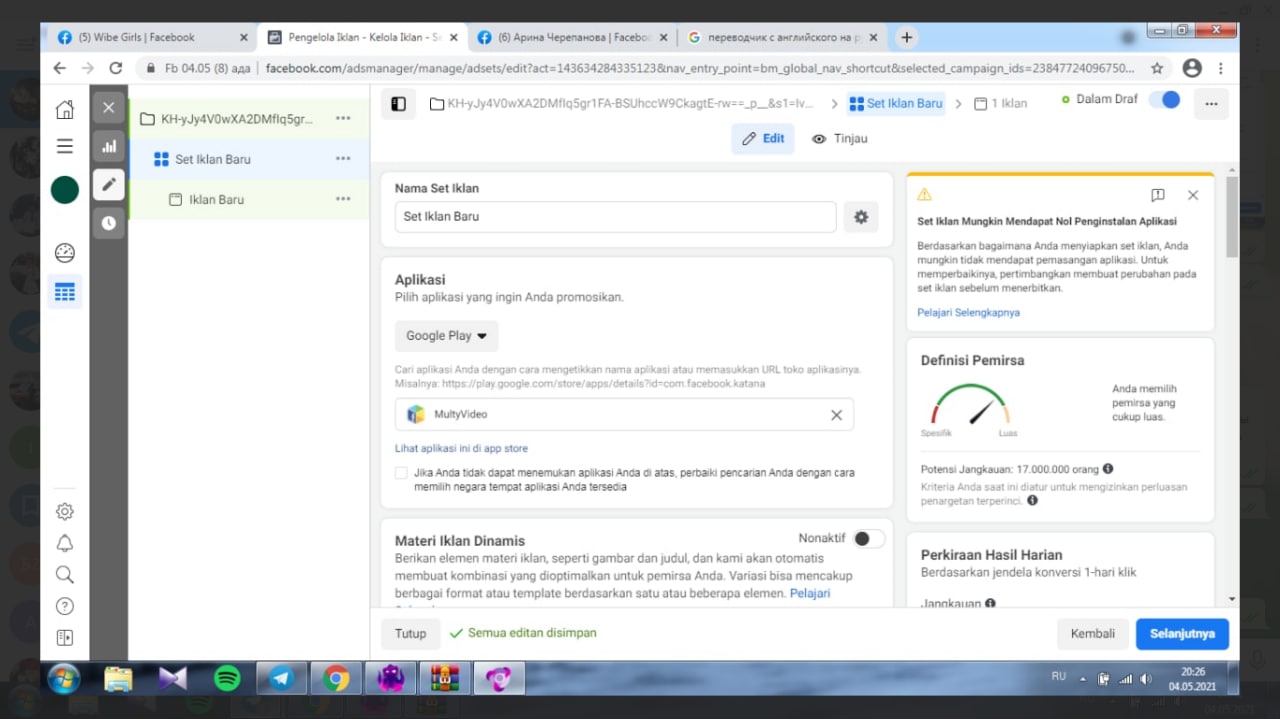Click the search magnifier in left rail
Screen dimensions: 1280x719
tap(64, 574)
